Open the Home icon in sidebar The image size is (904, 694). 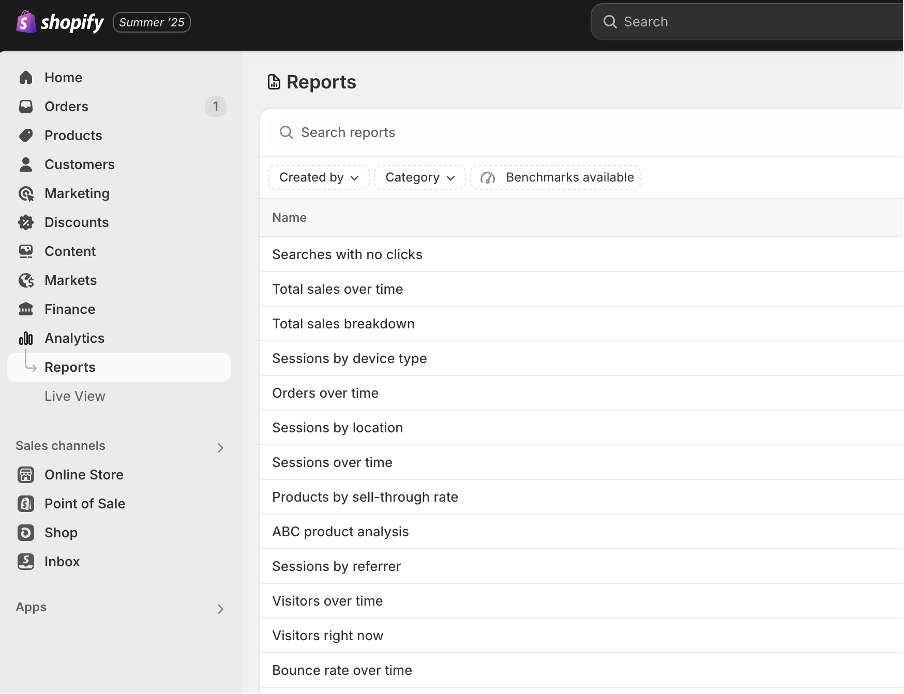26,77
